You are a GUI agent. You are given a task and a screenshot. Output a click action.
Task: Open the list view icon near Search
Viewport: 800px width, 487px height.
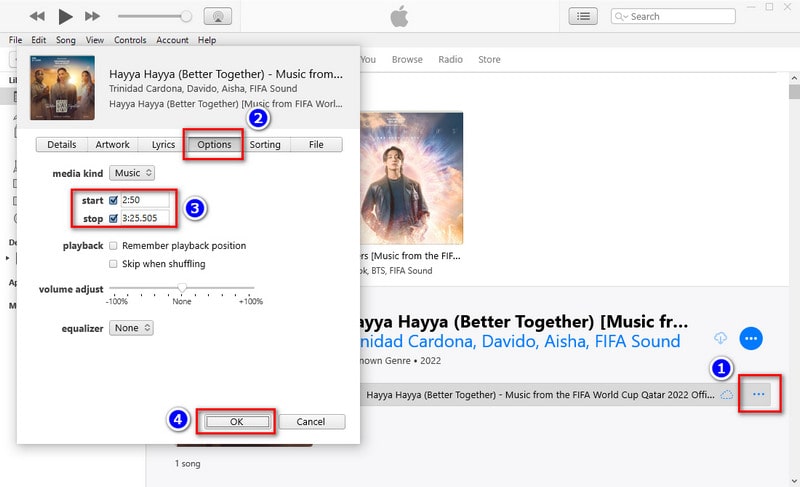tap(583, 16)
